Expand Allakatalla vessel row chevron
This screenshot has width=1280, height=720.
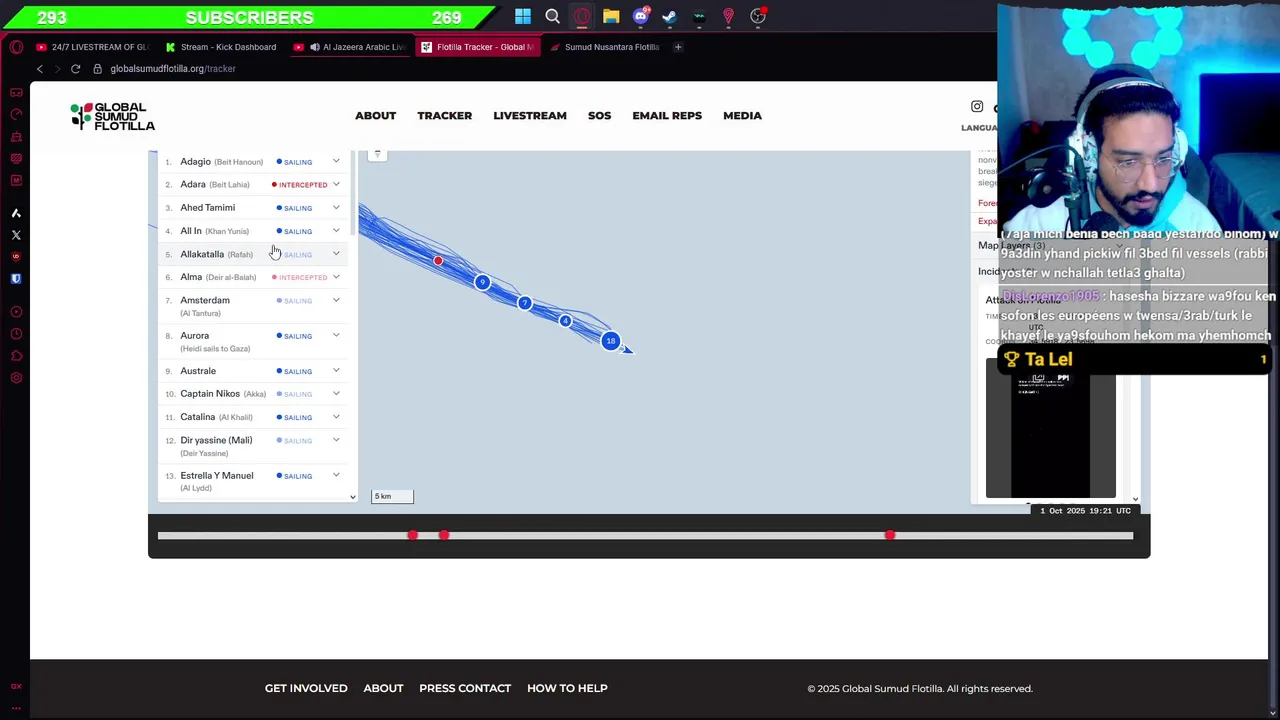tap(336, 254)
